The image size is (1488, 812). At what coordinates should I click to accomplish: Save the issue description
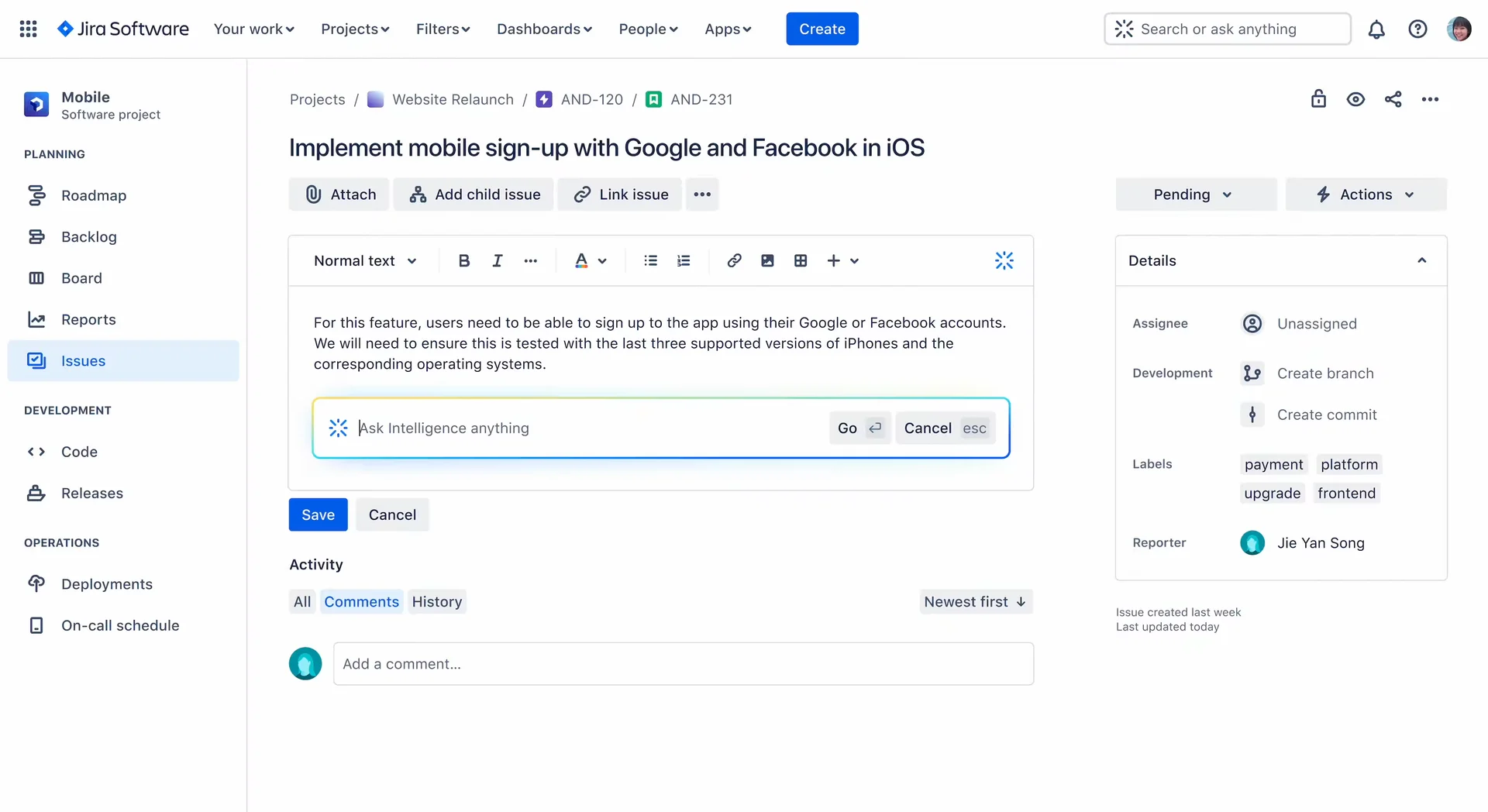pos(318,515)
